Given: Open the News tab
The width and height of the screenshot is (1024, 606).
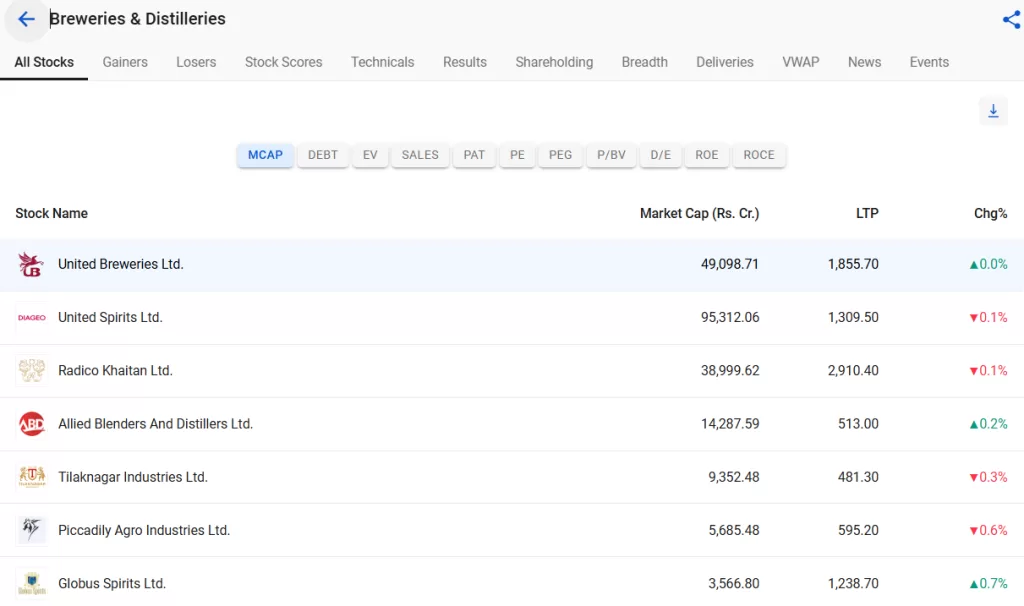Looking at the screenshot, I should click(864, 62).
